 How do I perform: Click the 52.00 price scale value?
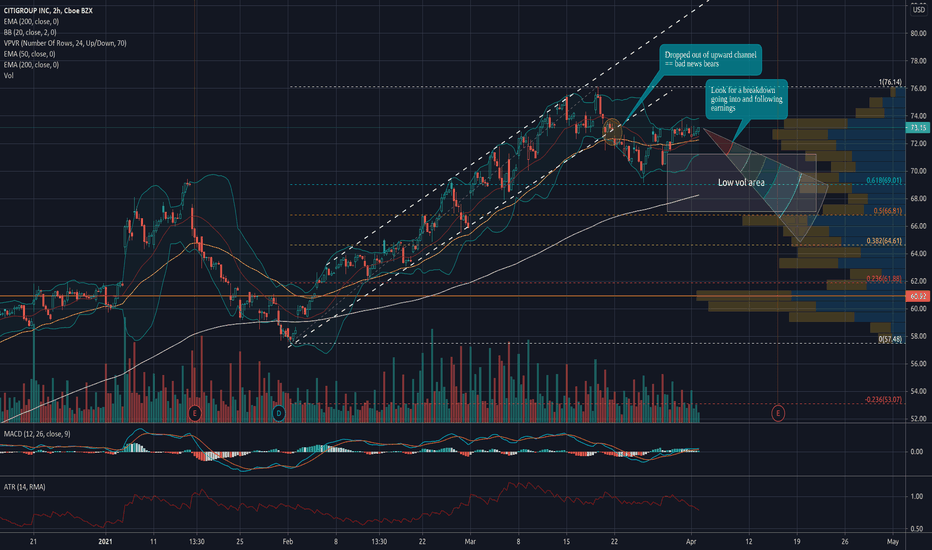[918, 419]
